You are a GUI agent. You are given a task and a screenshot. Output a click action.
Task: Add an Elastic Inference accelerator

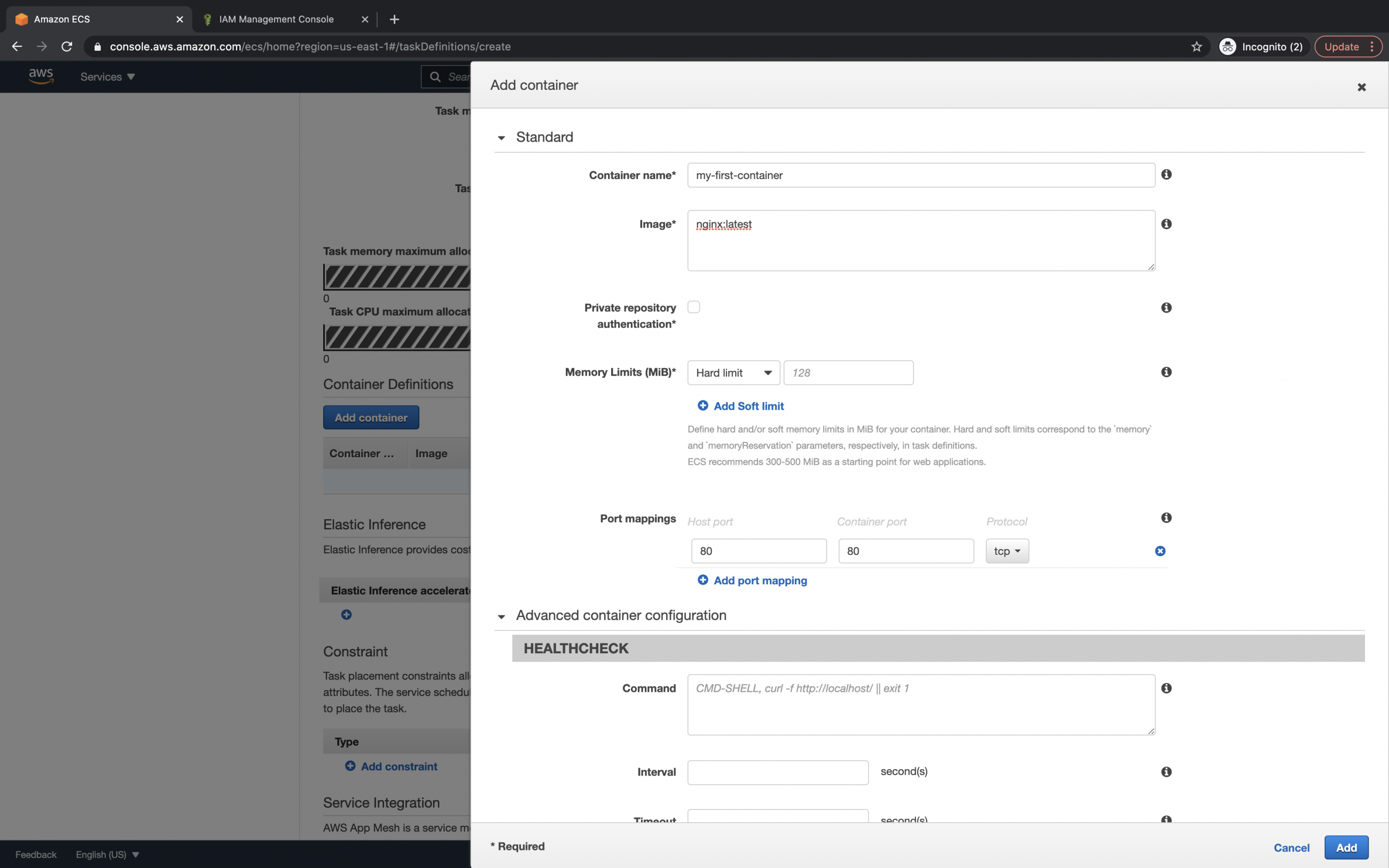347,614
